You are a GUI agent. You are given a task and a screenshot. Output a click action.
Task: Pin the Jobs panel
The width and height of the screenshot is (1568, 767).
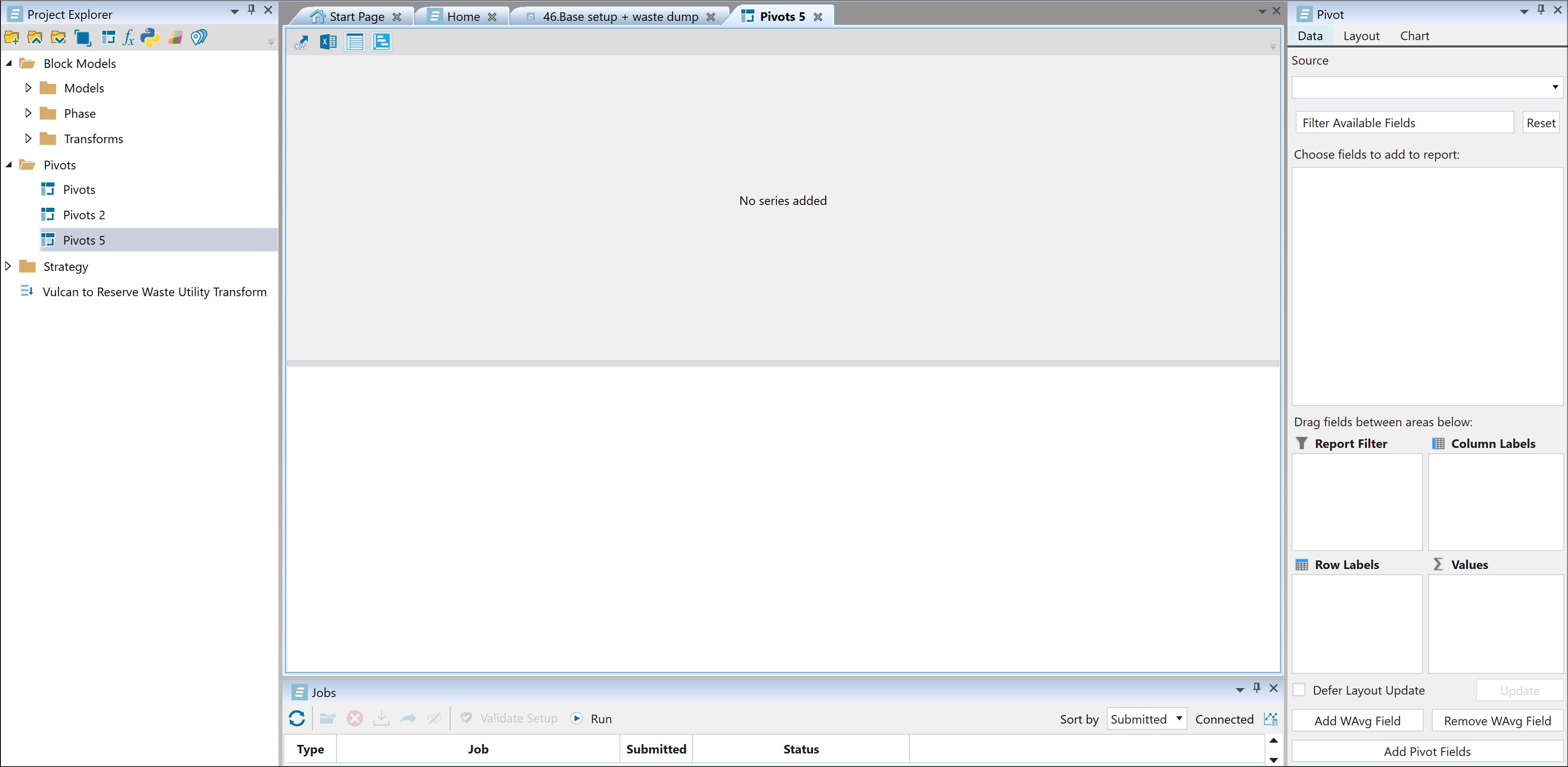(x=1257, y=688)
